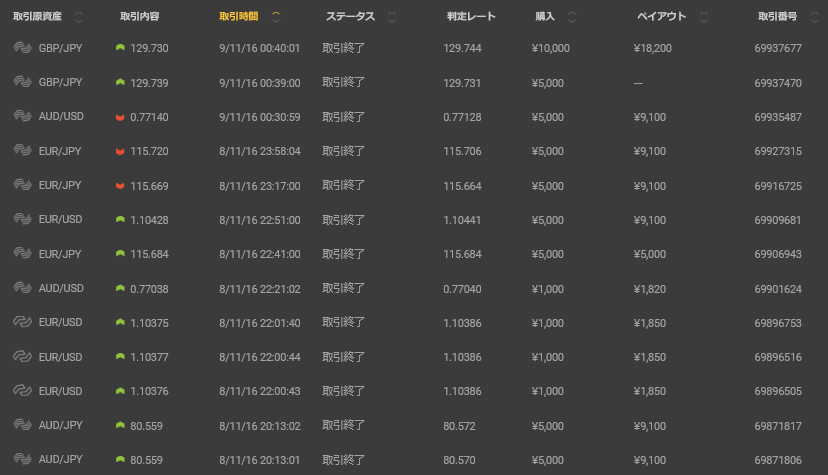Sort trades using the 購入 arrow
The width and height of the screenshot is (828, 475).
(x=571, y=17)
